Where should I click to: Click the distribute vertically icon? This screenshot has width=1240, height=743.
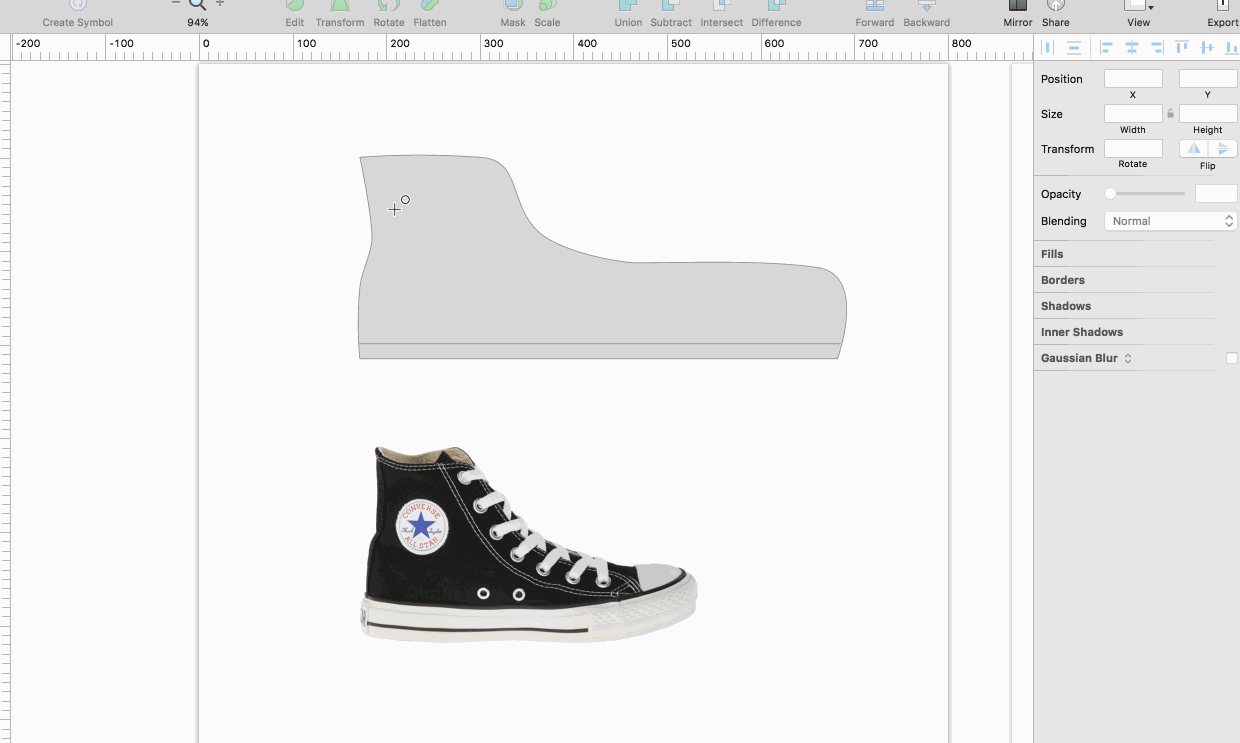tap(1073, 47)
